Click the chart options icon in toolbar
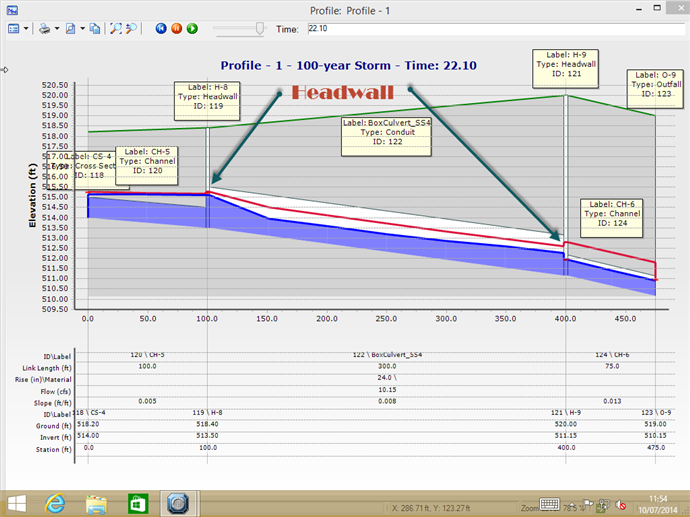Screen dimensions: 690x517 13,29
